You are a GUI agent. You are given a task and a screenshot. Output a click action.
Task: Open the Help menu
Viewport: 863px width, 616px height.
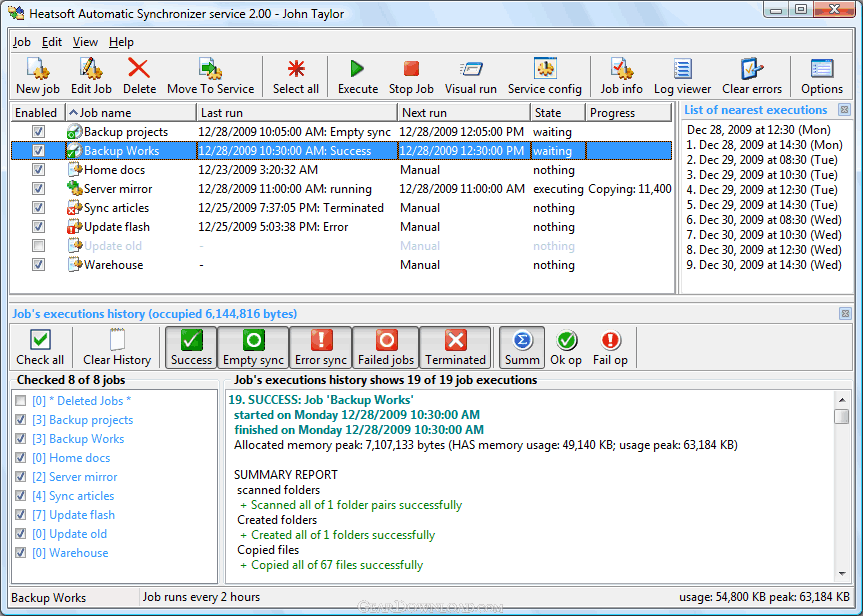point(121,42)
